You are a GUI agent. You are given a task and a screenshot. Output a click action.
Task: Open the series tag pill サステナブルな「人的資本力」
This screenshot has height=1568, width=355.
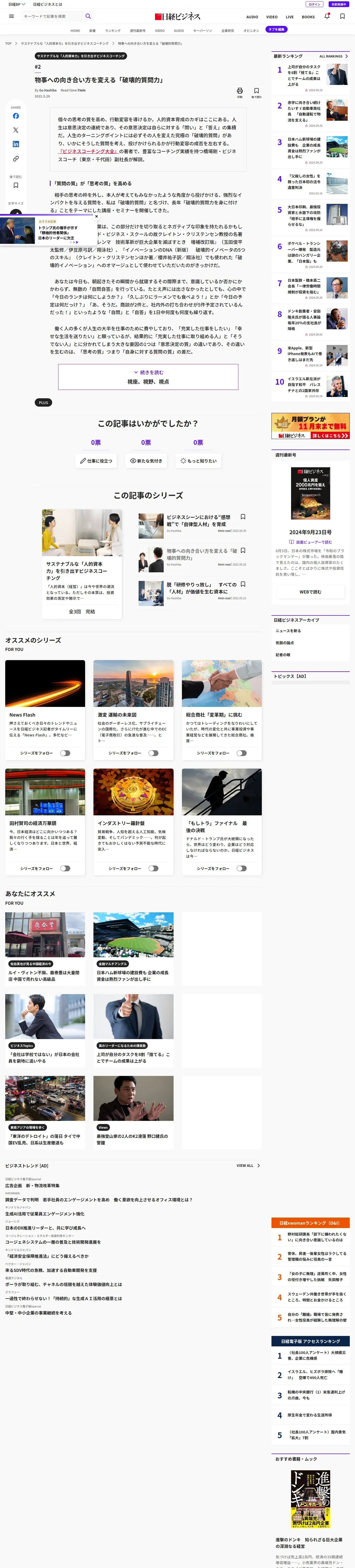pyautogui.click(x=81, y=56)
